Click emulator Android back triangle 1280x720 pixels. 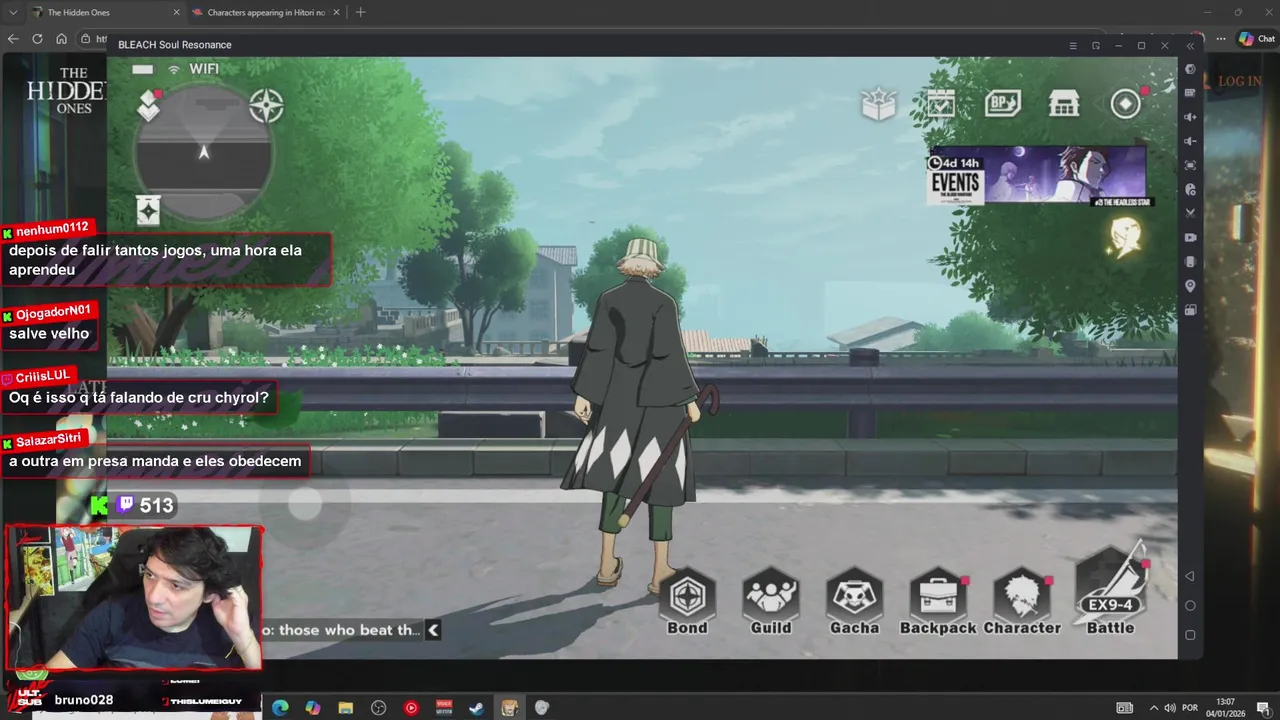pos(1190,576)
